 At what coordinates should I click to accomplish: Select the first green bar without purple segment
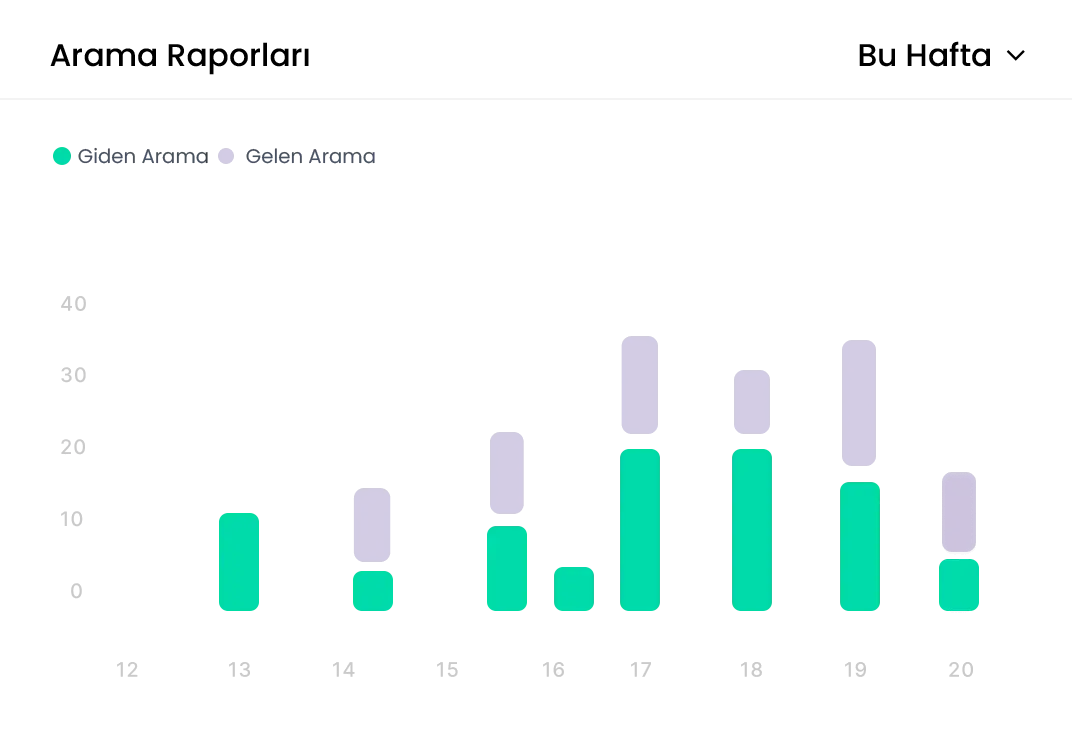pyautogui.click(x=239, y=562)
